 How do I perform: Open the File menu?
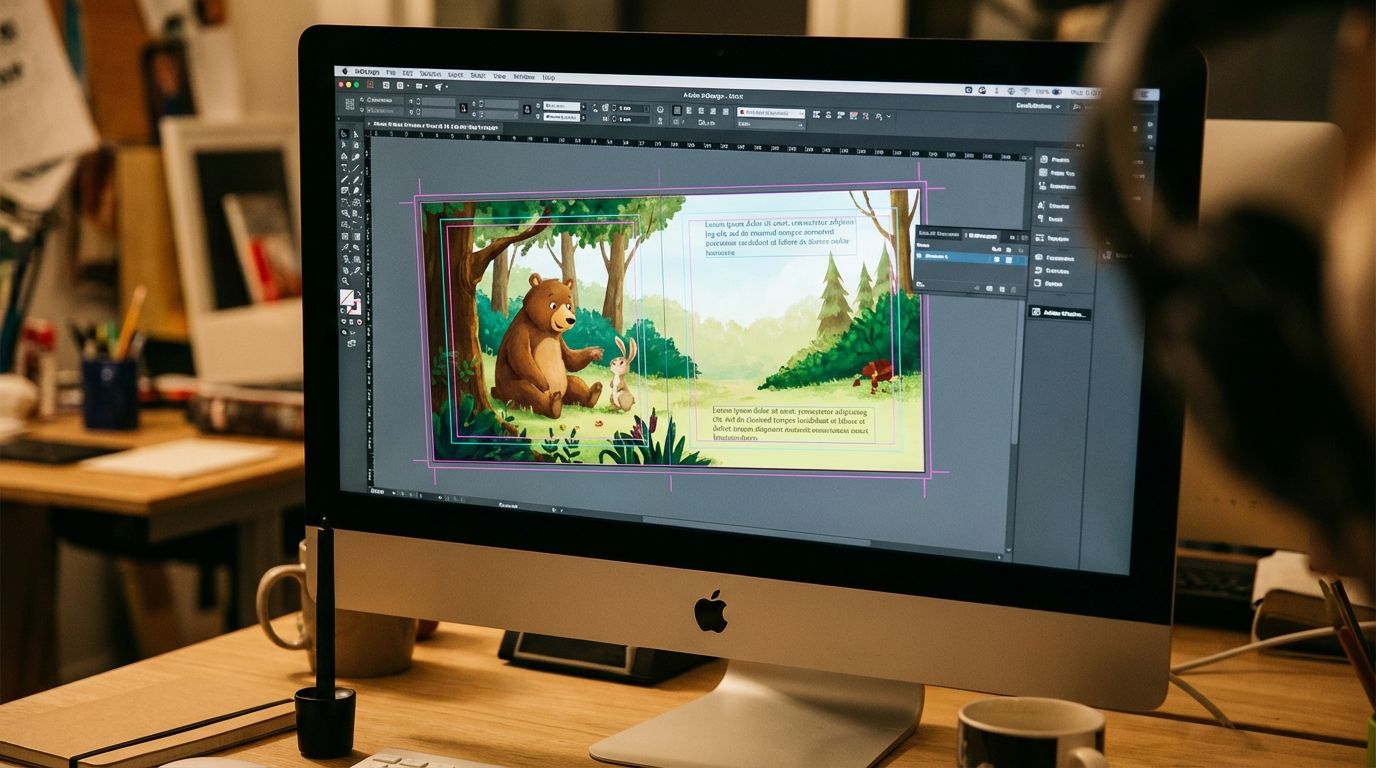pos(391,73)
